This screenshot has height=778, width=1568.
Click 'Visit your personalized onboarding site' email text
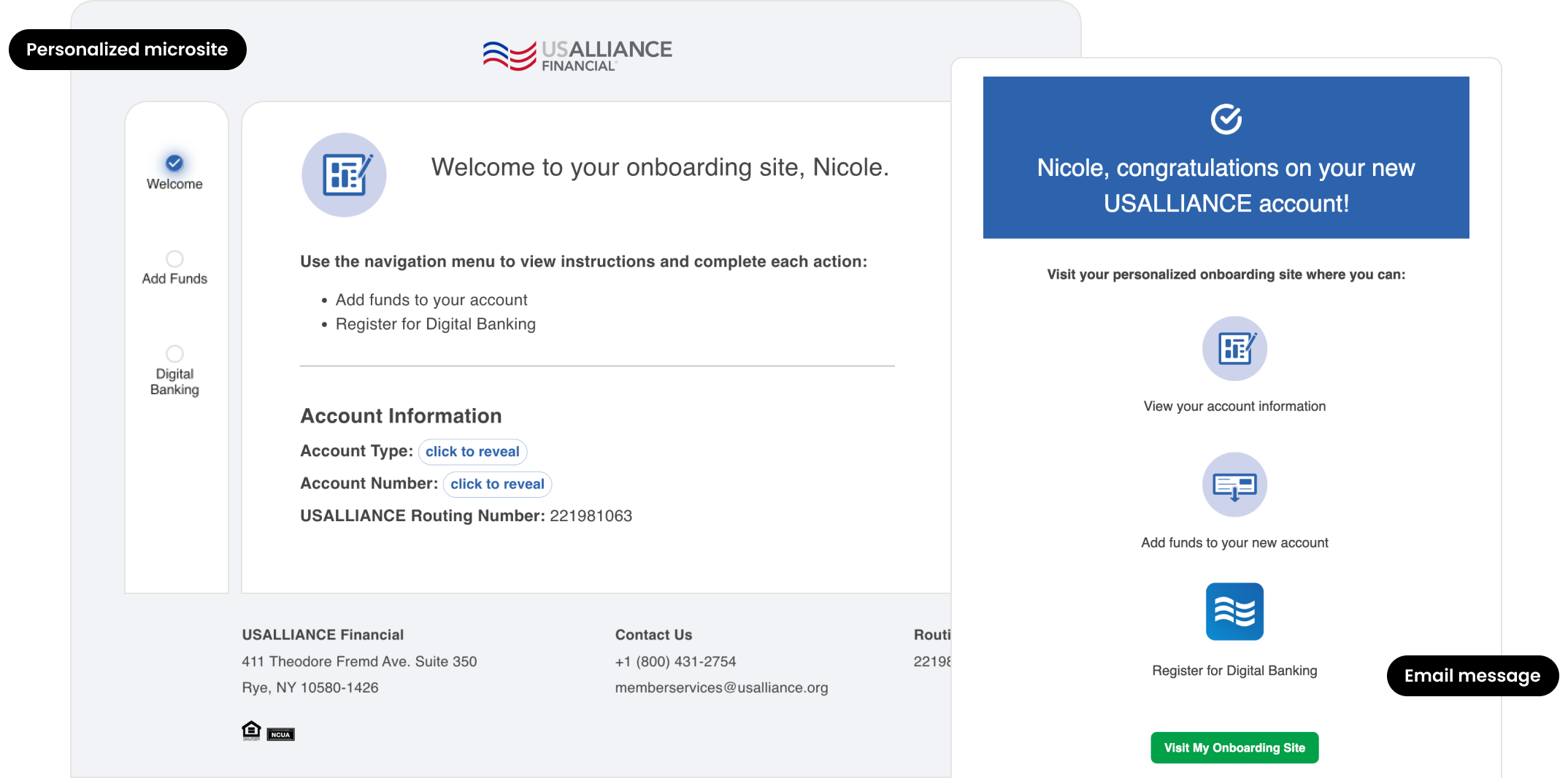pyautogui.click(x=1226, y=274)
